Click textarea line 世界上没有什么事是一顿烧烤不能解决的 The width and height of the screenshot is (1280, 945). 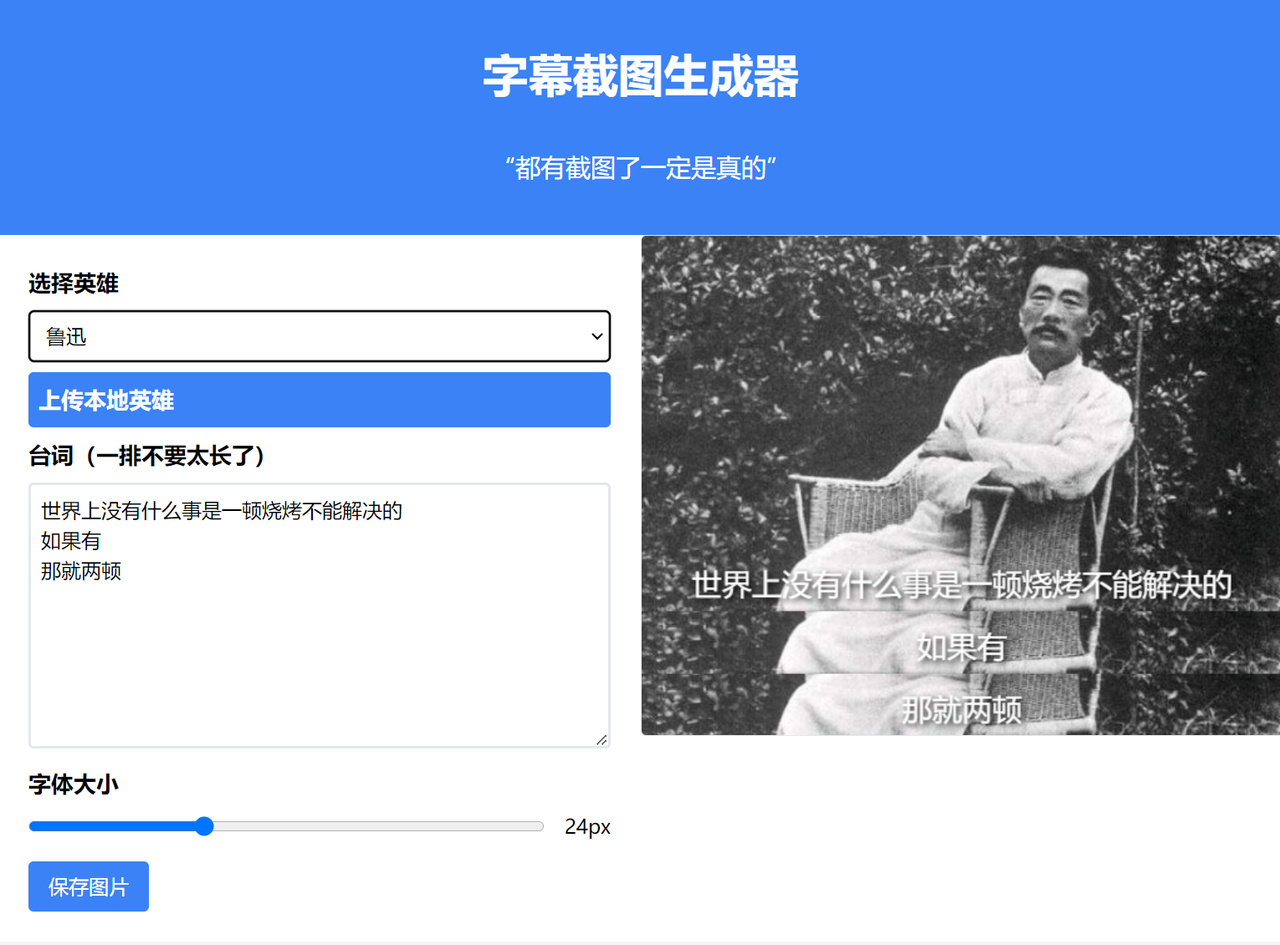tap(221, 511)
